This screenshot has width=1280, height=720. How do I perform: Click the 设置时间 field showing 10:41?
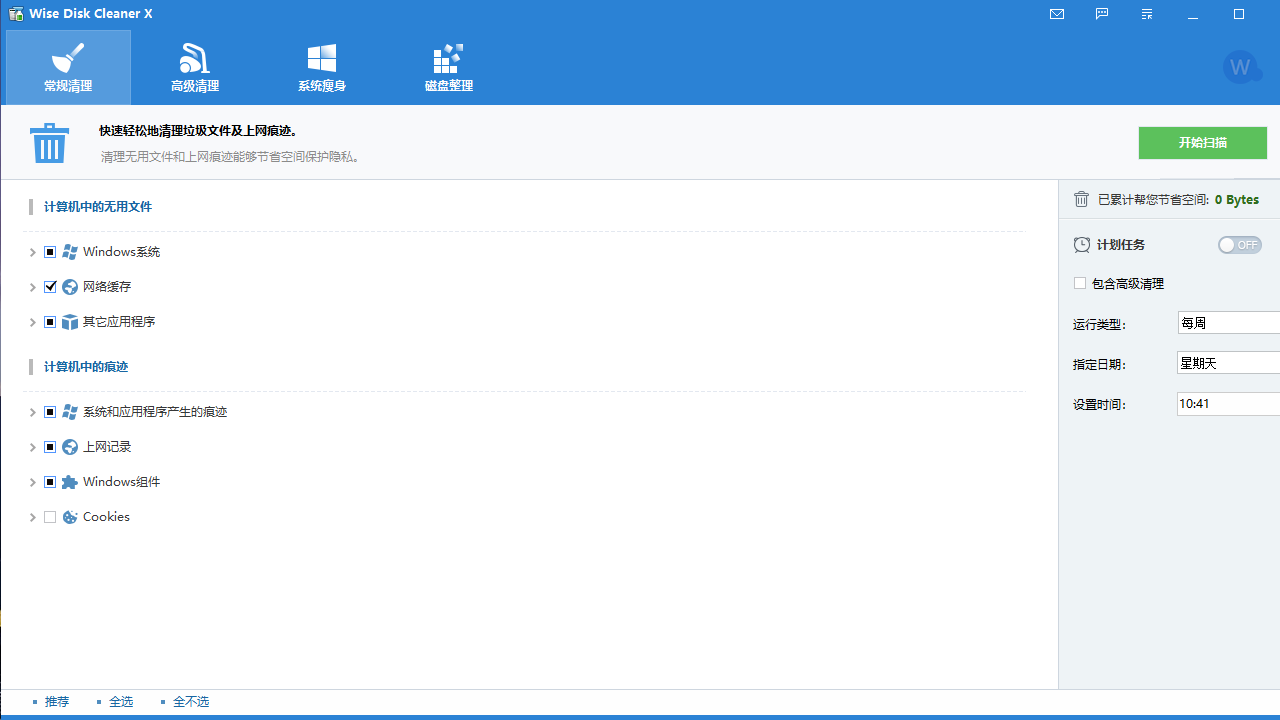point(1228,404)
